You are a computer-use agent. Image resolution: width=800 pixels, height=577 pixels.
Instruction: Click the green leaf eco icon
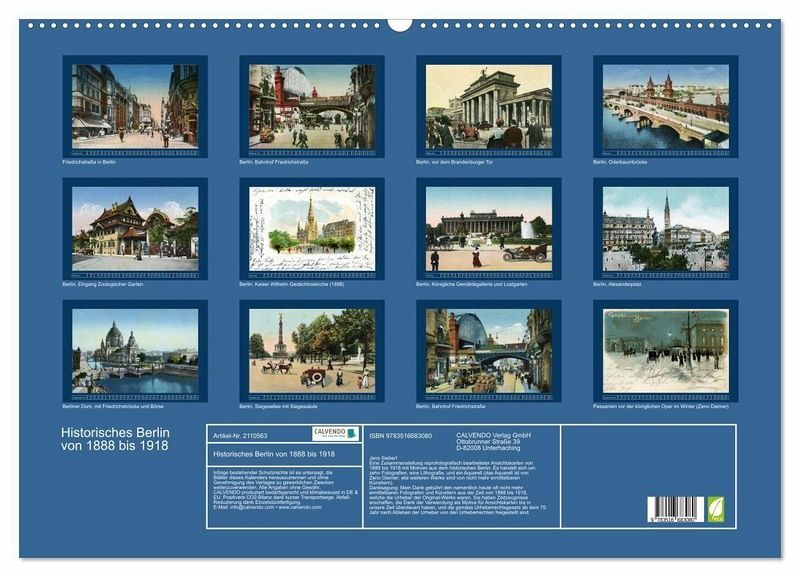pos(715,509)
